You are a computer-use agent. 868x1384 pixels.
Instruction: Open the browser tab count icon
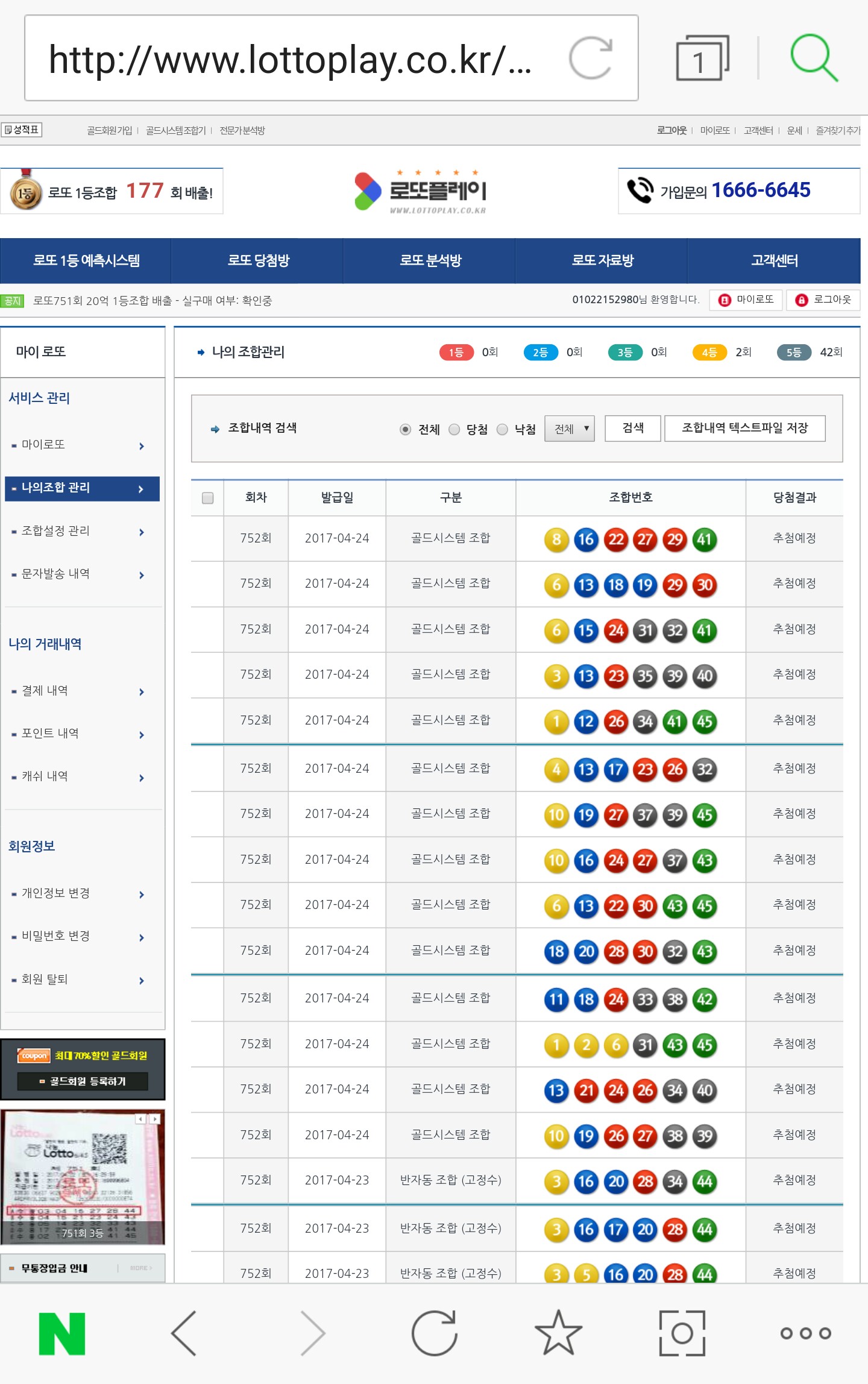coord(702,59)
